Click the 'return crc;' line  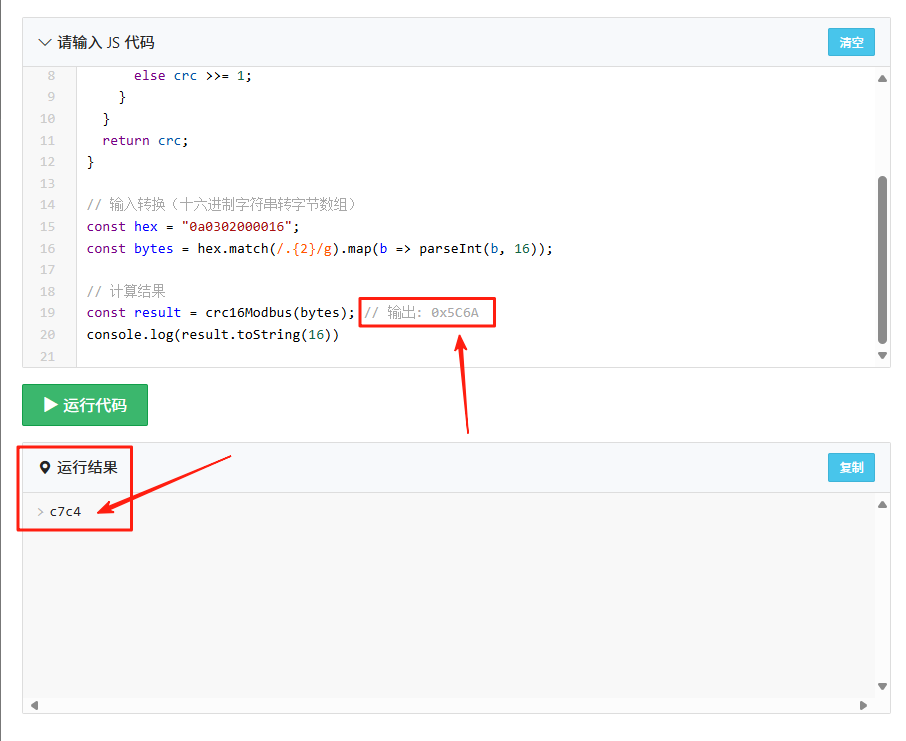pyautogui.click(x=145, y=140)
